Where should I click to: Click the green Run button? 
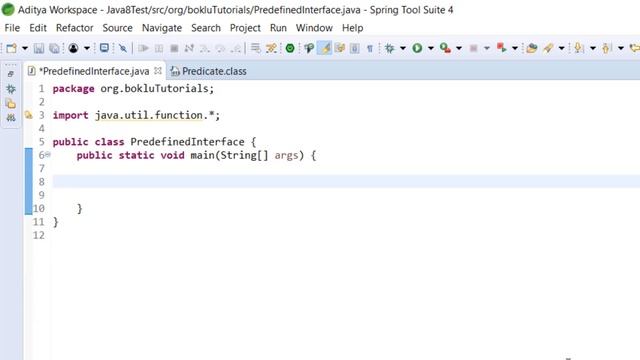[x=417, y=48]
